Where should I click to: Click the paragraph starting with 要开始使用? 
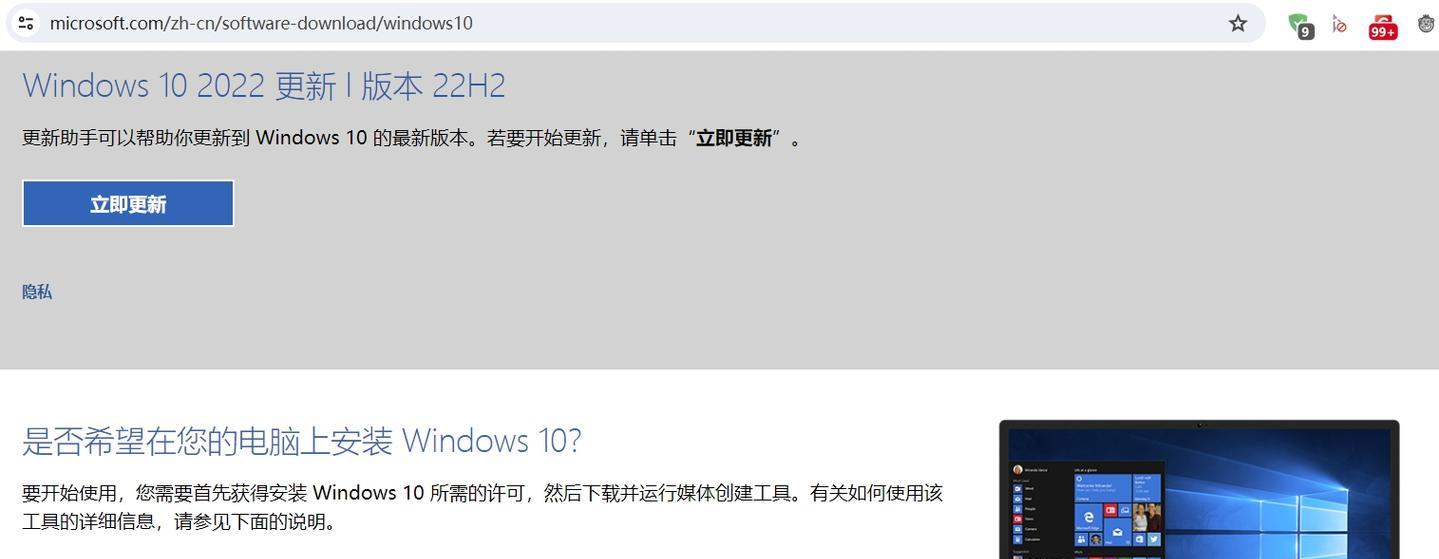(482, 507)
